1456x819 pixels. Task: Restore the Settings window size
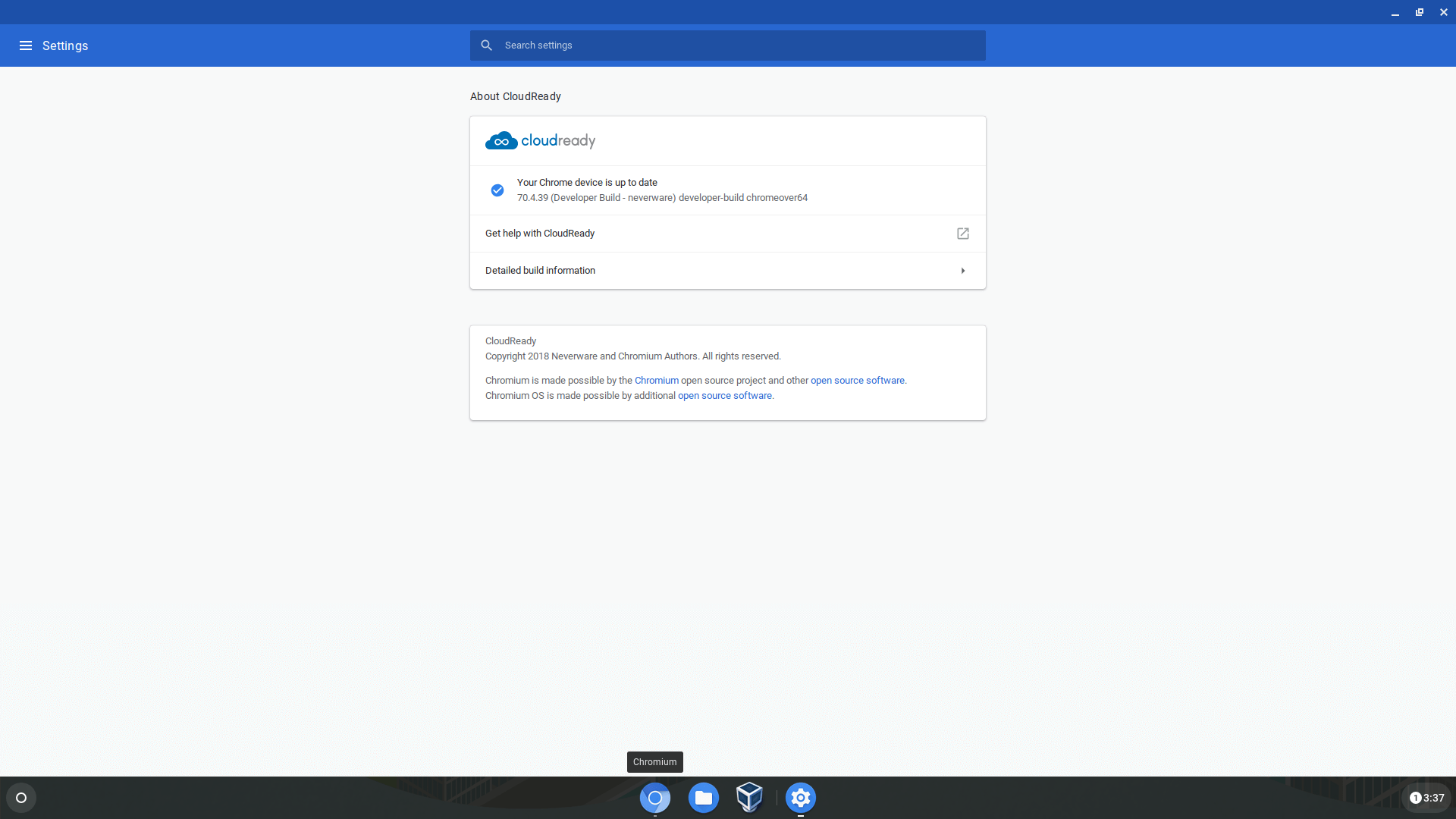[1420, 12]
